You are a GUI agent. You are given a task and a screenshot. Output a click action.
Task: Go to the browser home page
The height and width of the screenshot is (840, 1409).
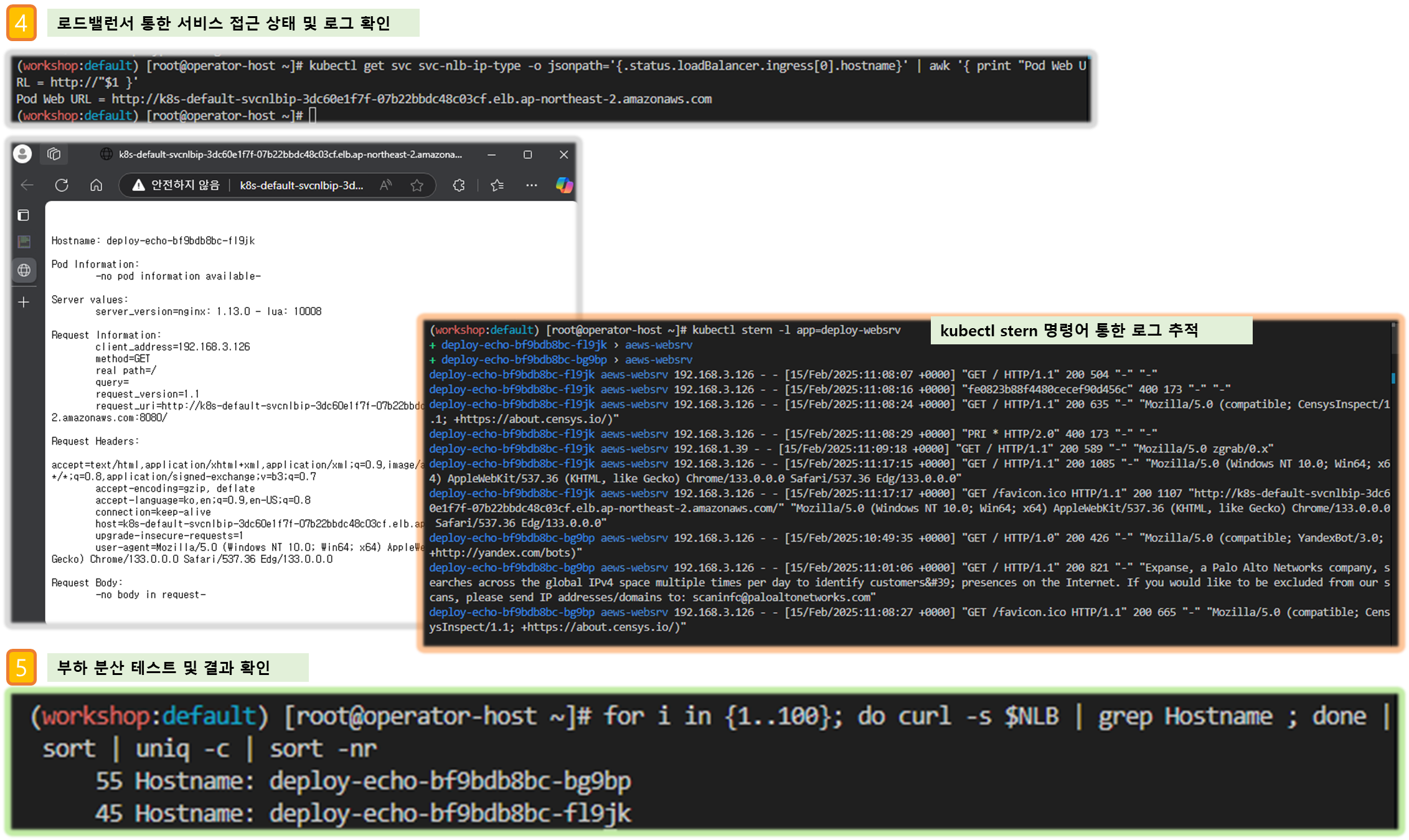pos(96,185)
